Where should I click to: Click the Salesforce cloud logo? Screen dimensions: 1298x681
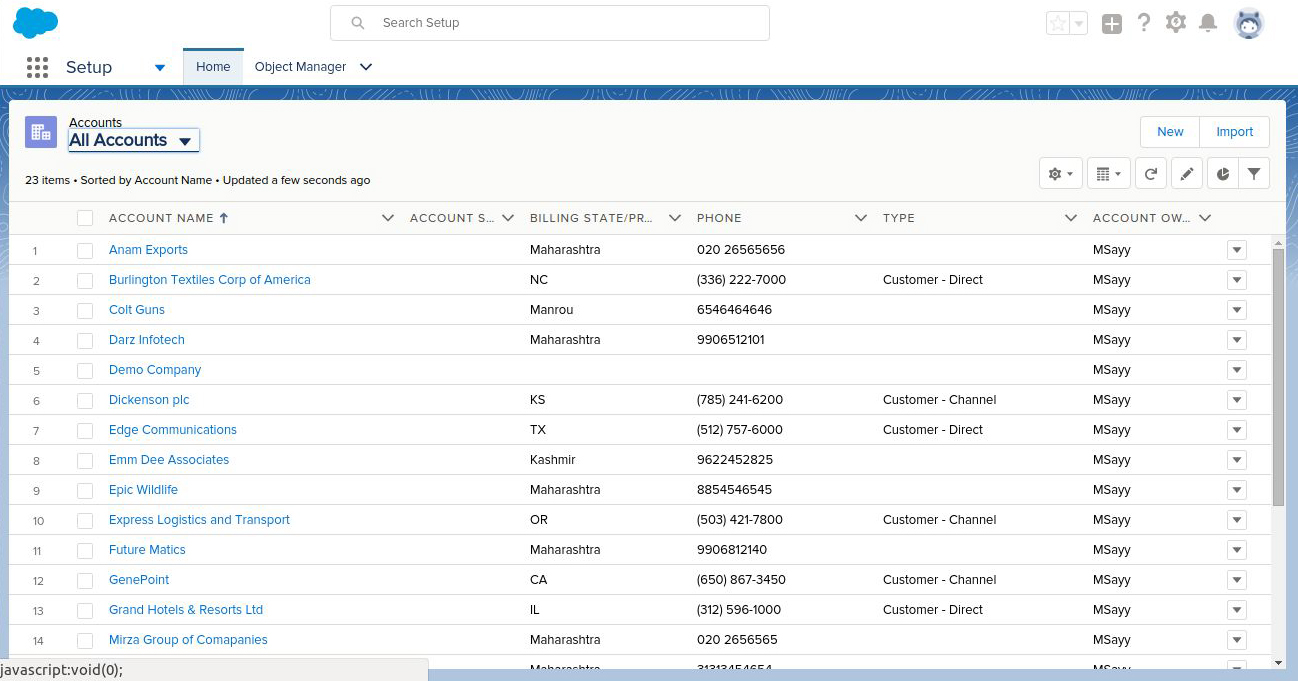coord(36,23)
